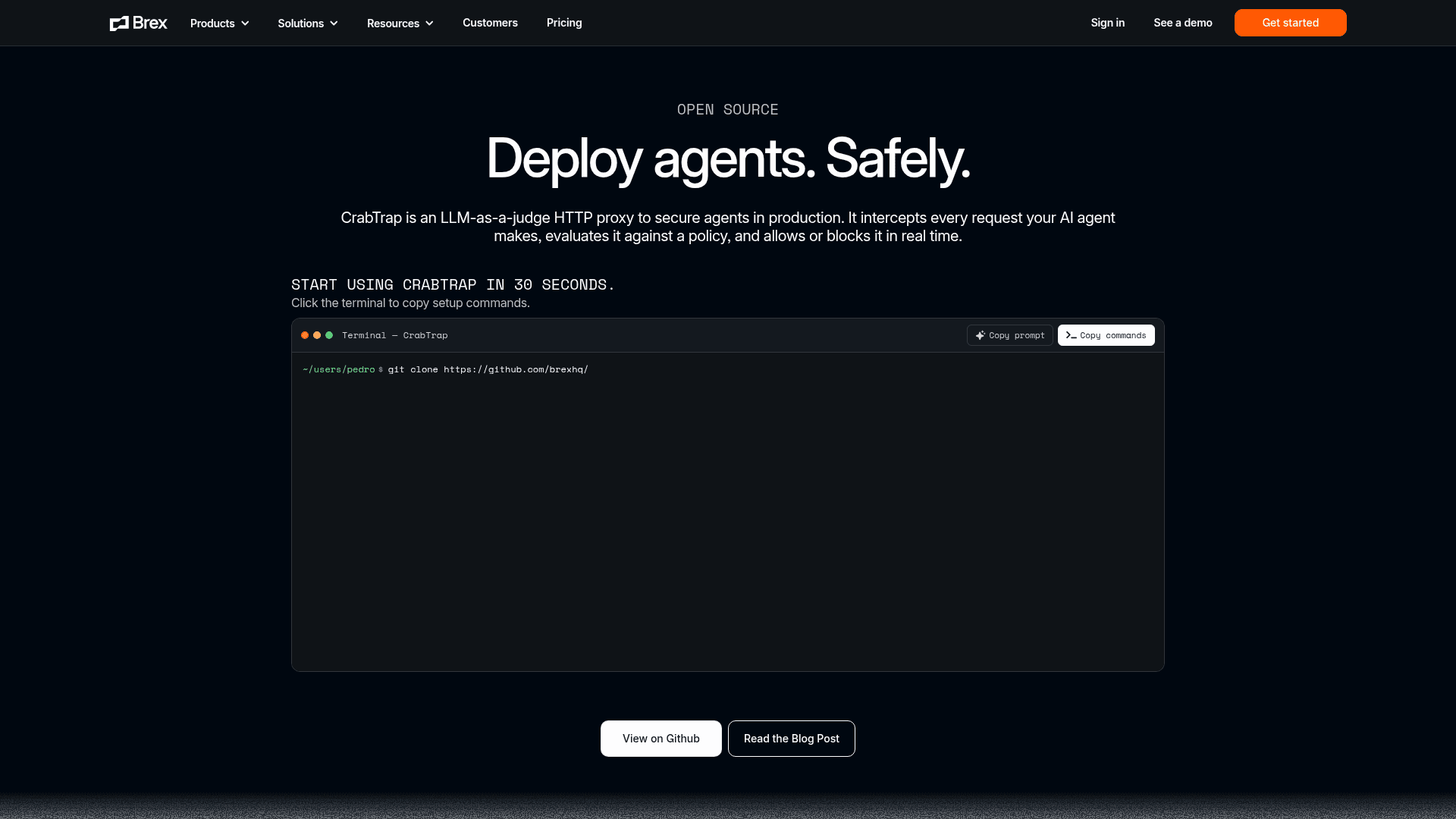This screenshot has height=819, width=1456.
Task: Click View on Github button
Action: (x=661, y=739)
